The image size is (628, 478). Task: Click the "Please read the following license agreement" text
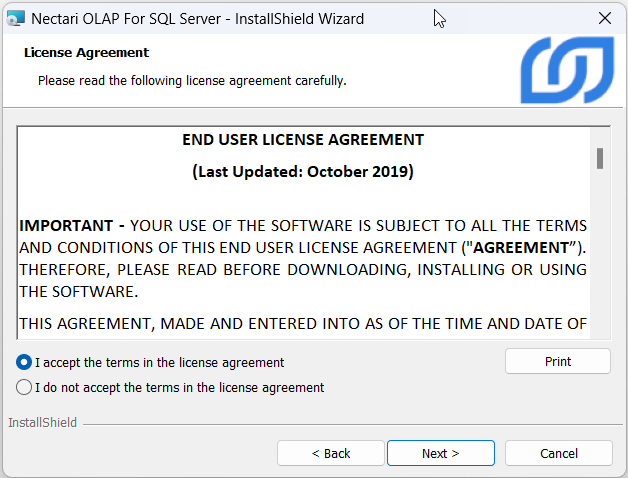point(192,80)
